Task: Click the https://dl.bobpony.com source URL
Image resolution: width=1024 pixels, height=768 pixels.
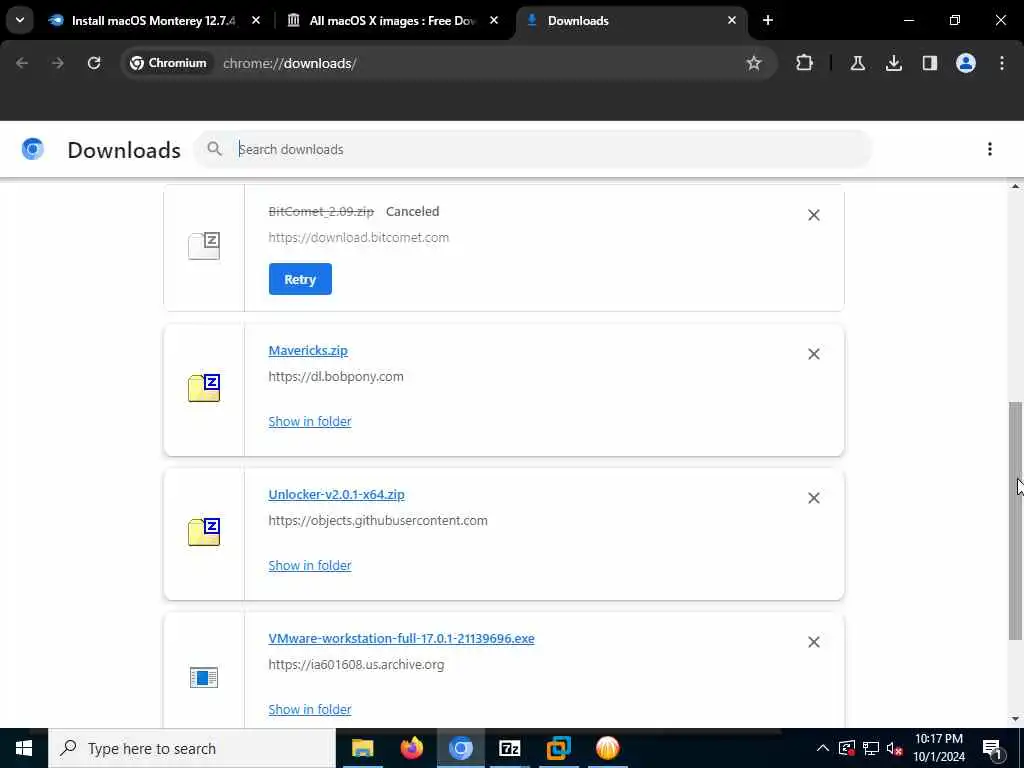Action: click(x=336, y=376)
